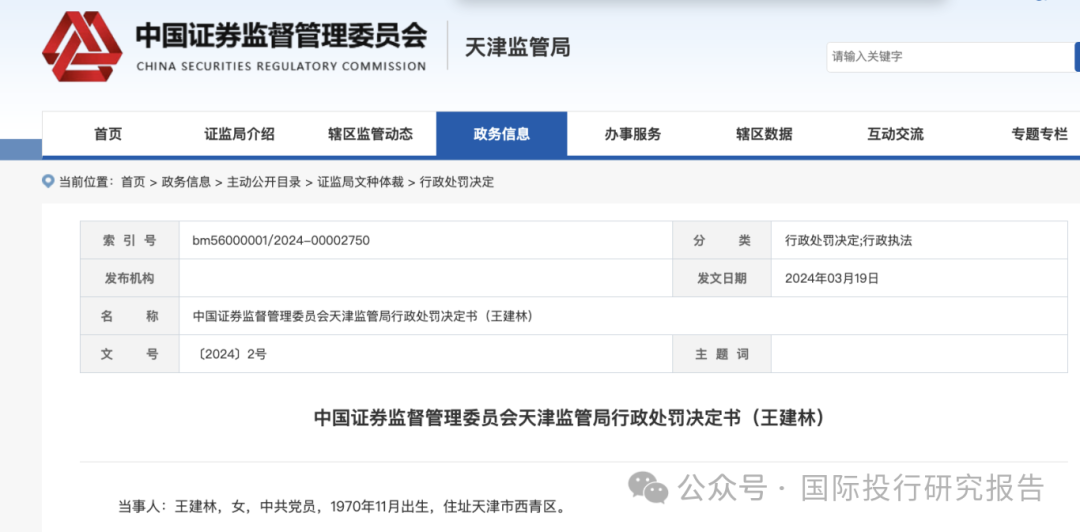Image resolution: width=1080 pixels, height=532 pixels.
Task: Click the 分类 label cell
Action: coord(722,241)
